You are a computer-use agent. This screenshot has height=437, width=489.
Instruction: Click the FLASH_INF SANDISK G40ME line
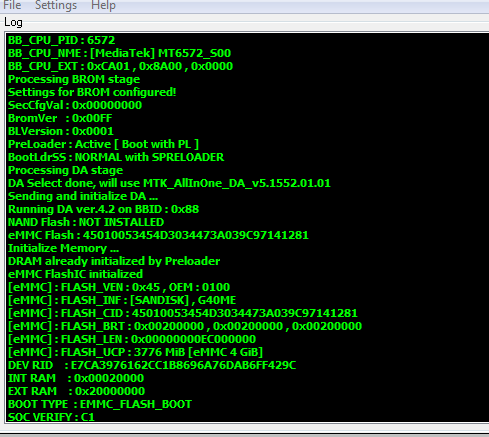pyautogui.click(x=122, y=300)
